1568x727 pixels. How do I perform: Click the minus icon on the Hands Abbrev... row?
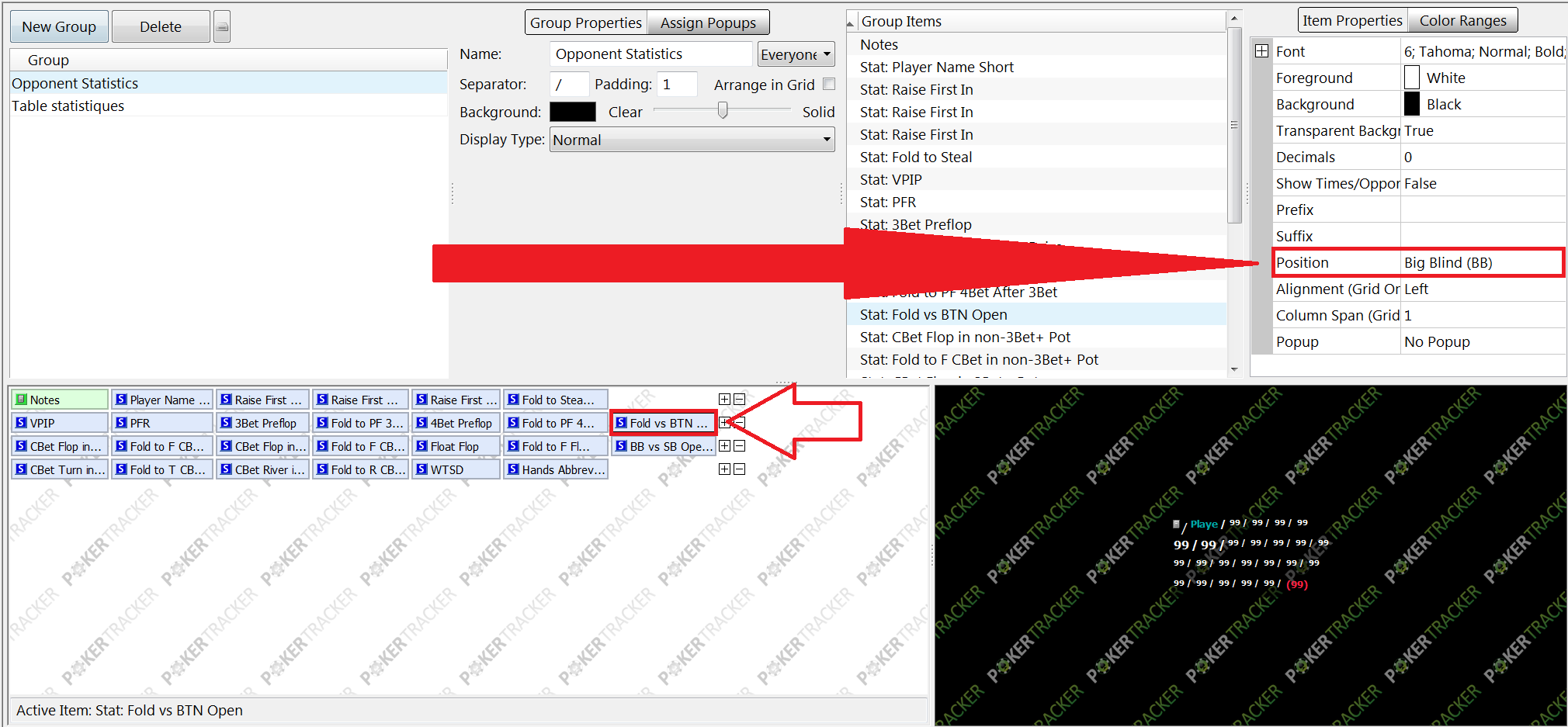[x=739, y=469]
